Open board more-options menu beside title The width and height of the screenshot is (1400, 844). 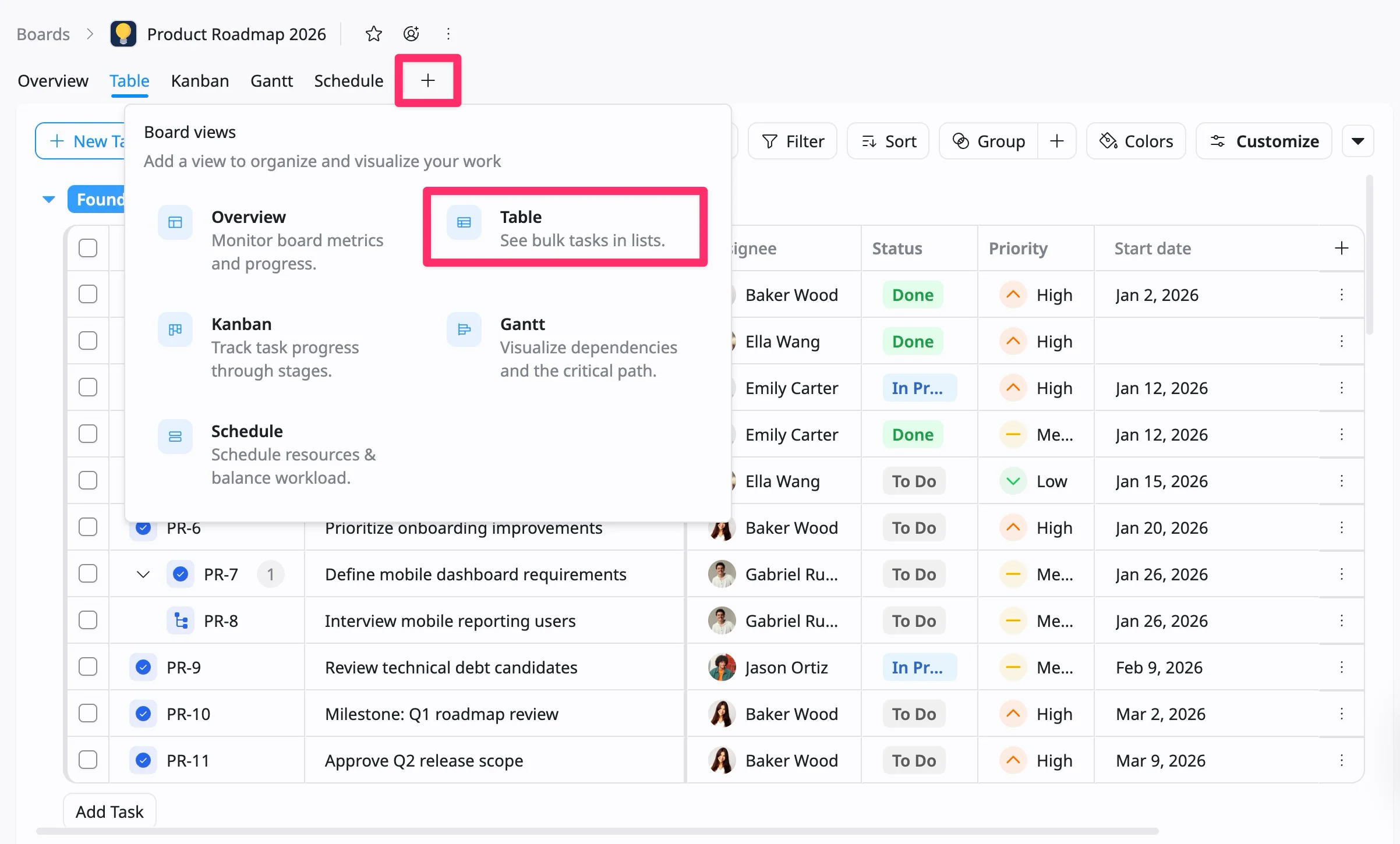coord(448,34)
